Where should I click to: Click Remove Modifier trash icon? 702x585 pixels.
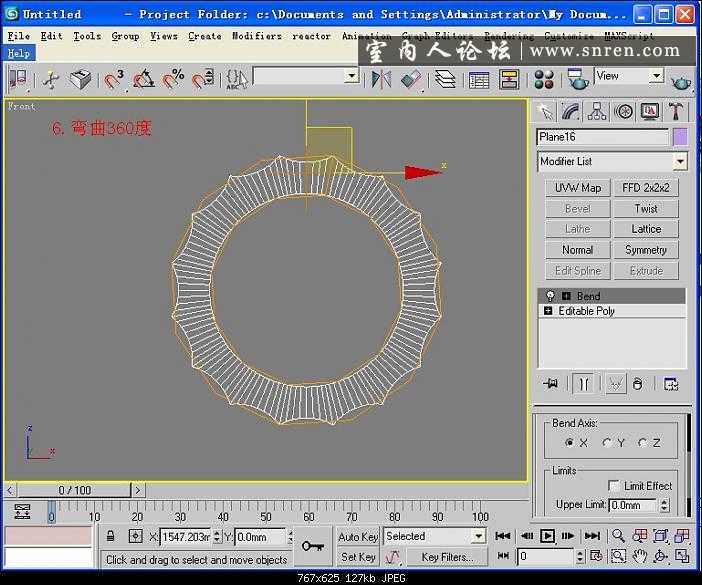[x=638, y=384]
